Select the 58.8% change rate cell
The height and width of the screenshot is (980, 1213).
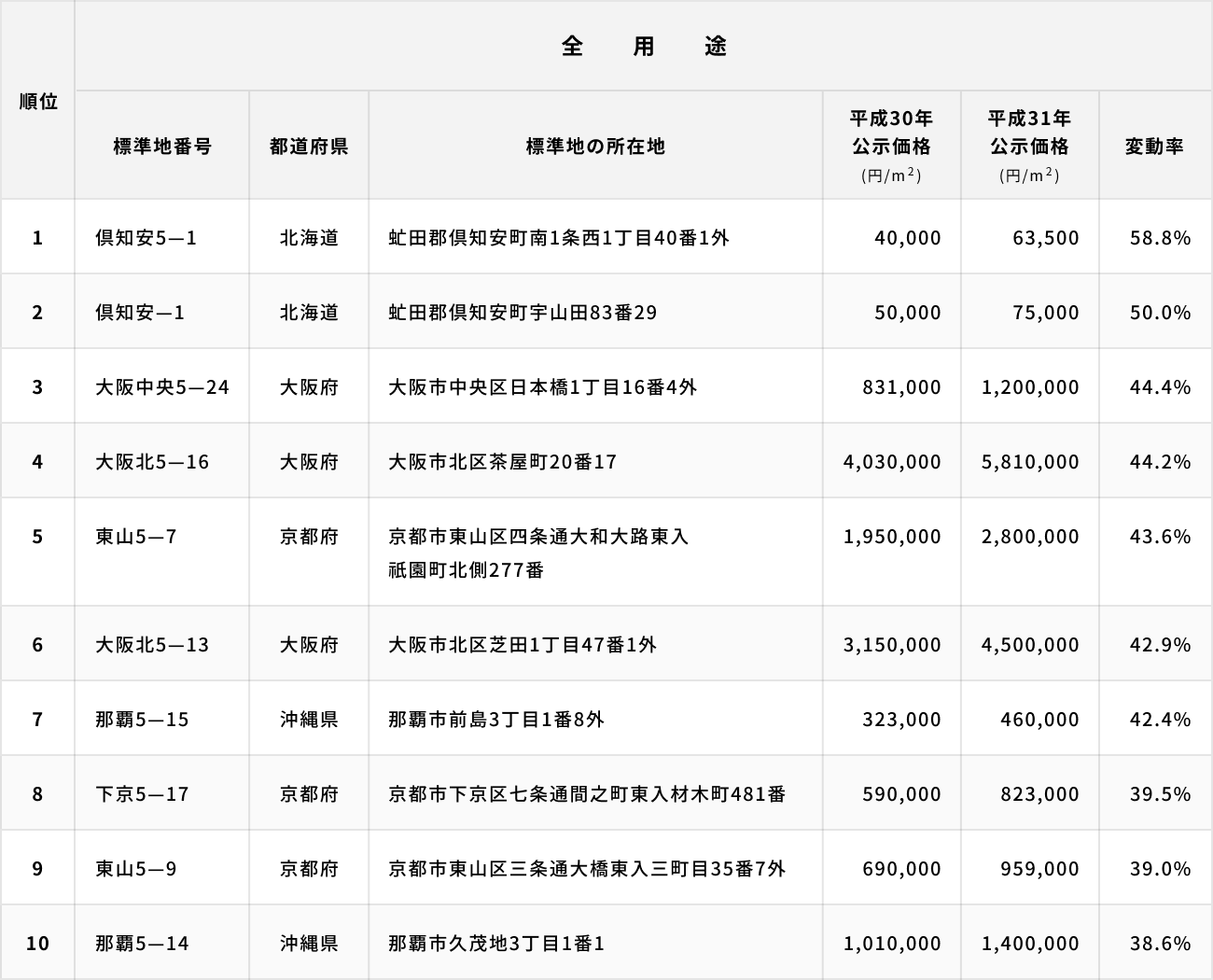(1160, 238)
